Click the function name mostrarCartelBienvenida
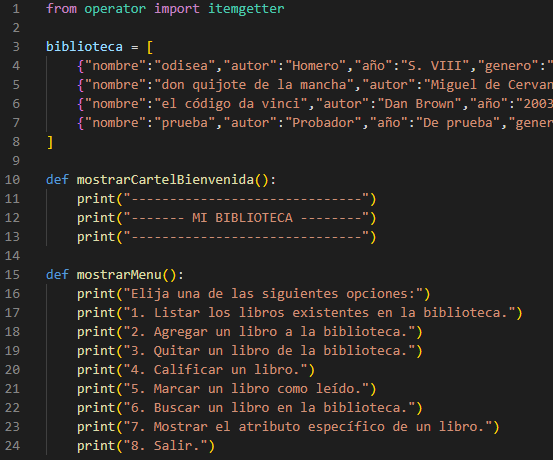553x460 pixels. [x=165, y=180]
